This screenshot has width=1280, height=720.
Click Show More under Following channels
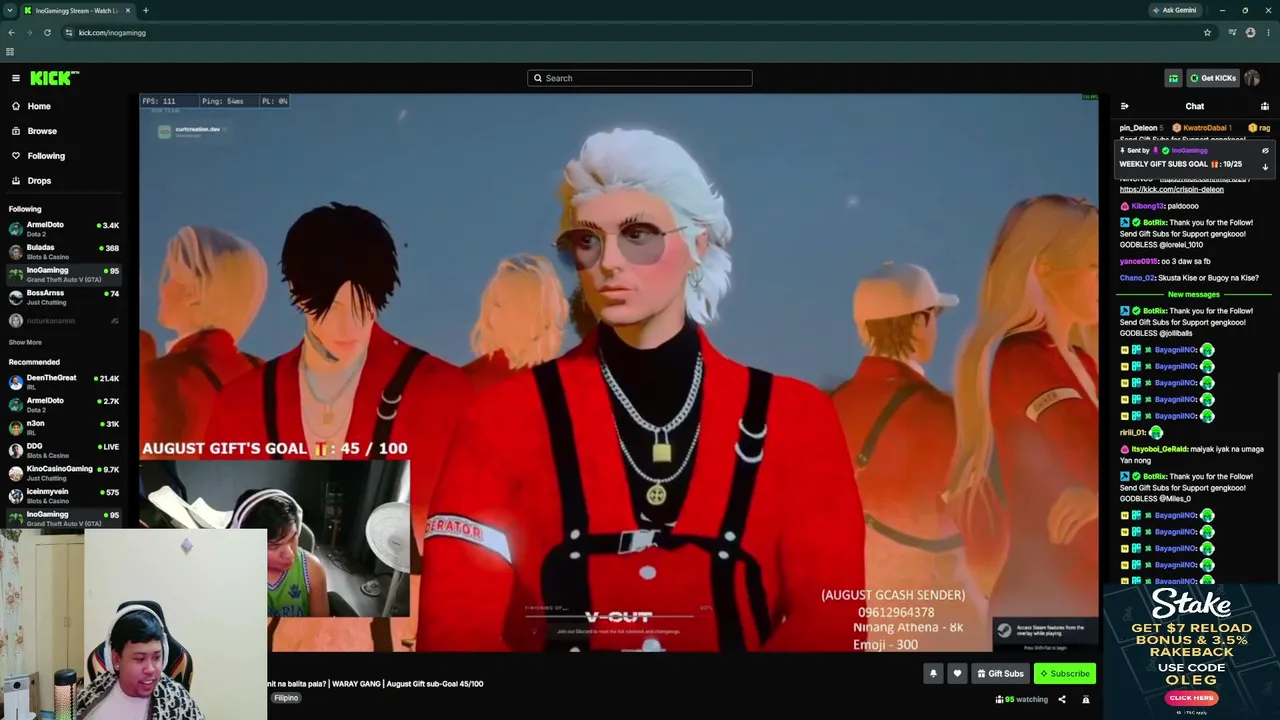(x=25, y=342)
